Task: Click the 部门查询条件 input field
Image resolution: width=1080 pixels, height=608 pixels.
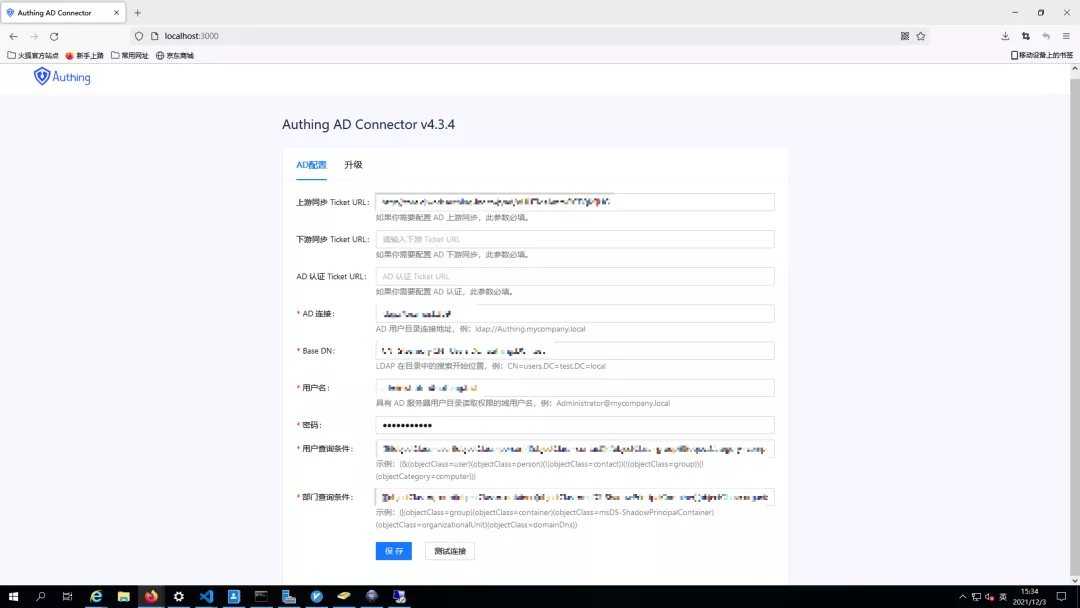Action: pyautogui.click(x=574, y=496)
